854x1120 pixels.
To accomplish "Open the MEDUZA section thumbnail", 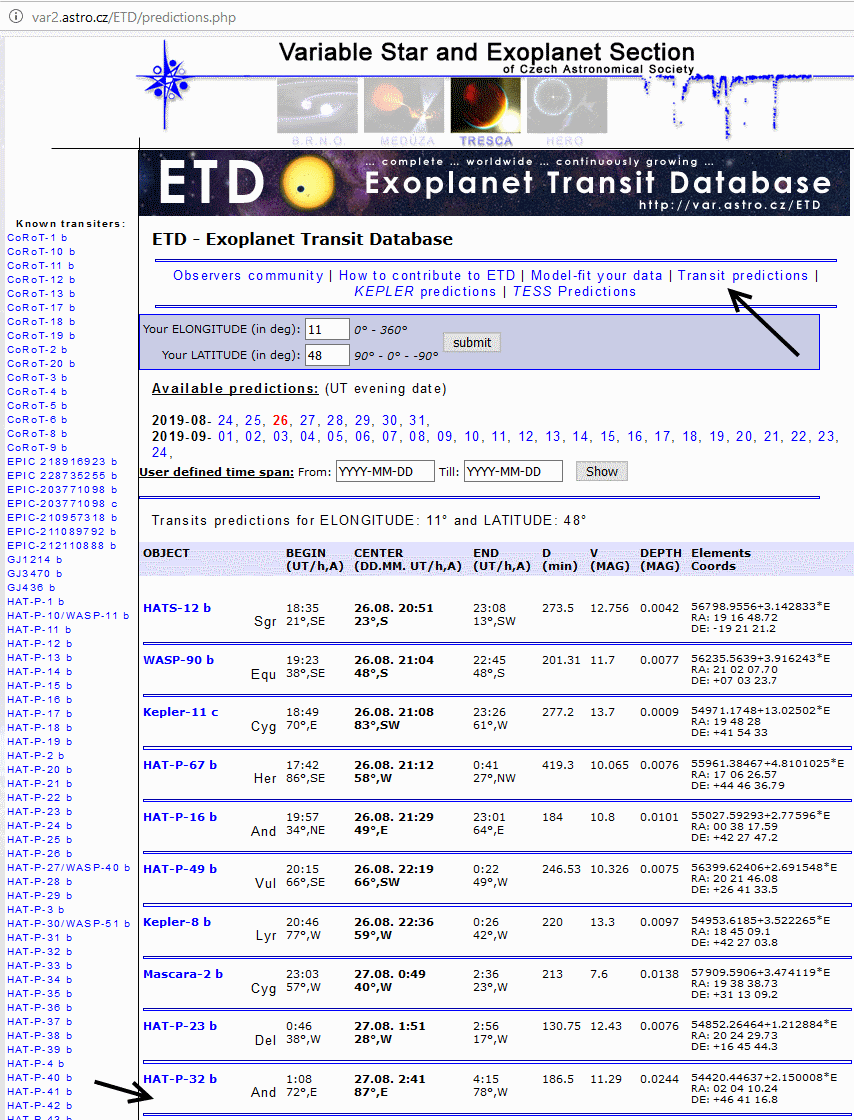I will click(403, 107).
